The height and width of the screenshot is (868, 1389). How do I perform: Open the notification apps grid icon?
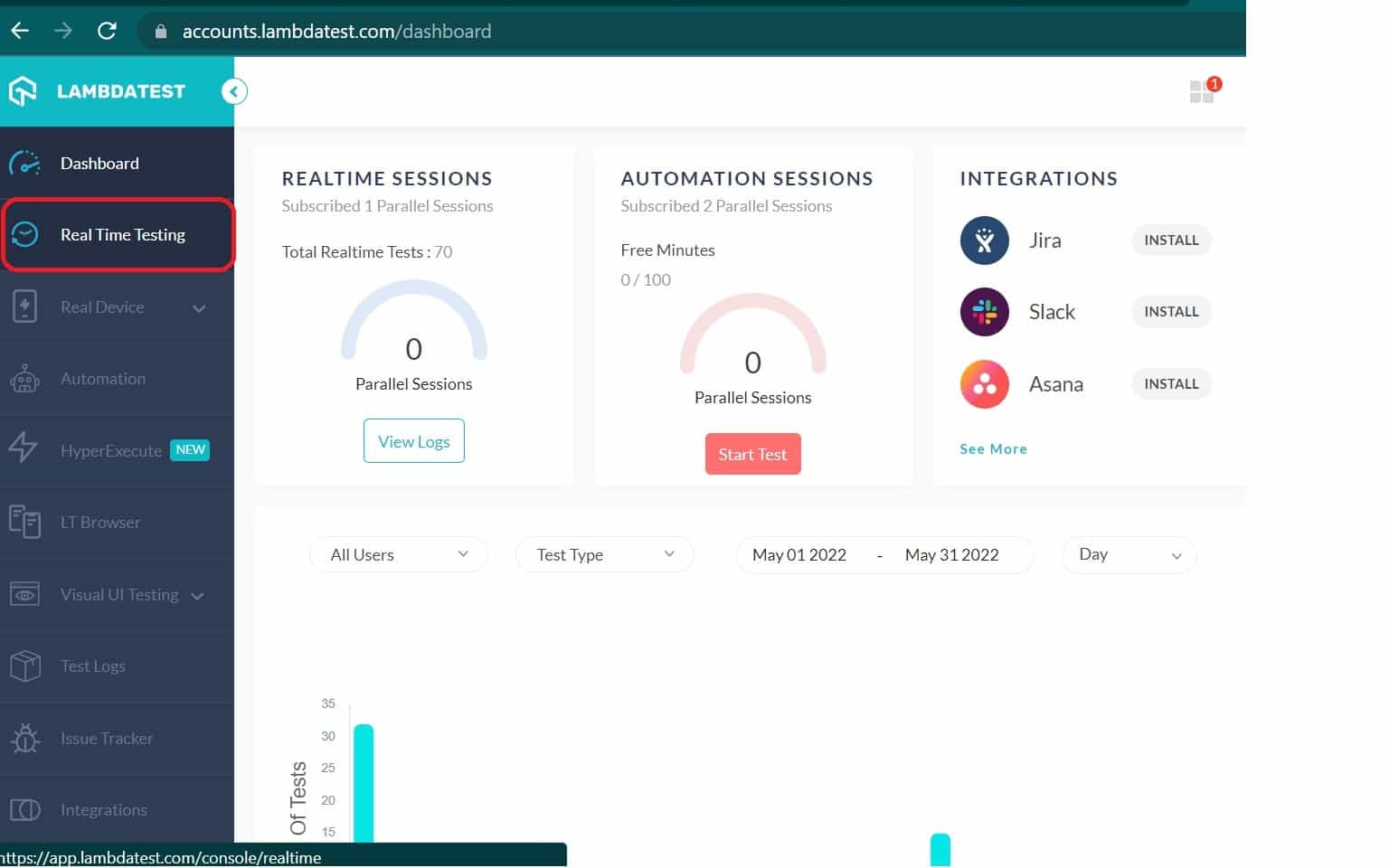coord(1200,90)
